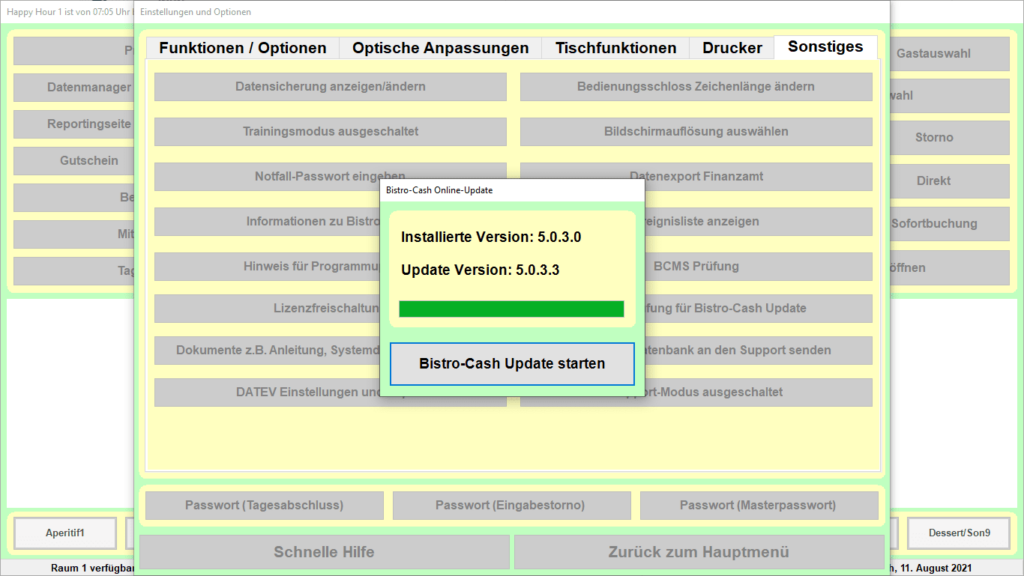Open Schnelle Hilfe
This screenshot has height=576, width=1024.
[324, 552]
